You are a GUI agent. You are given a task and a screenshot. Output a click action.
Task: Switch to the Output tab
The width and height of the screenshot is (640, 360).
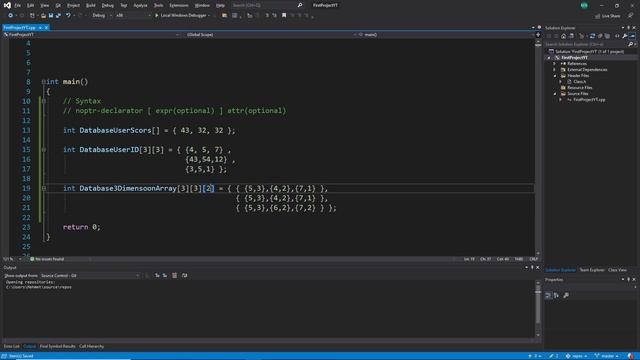pos(29,346)
